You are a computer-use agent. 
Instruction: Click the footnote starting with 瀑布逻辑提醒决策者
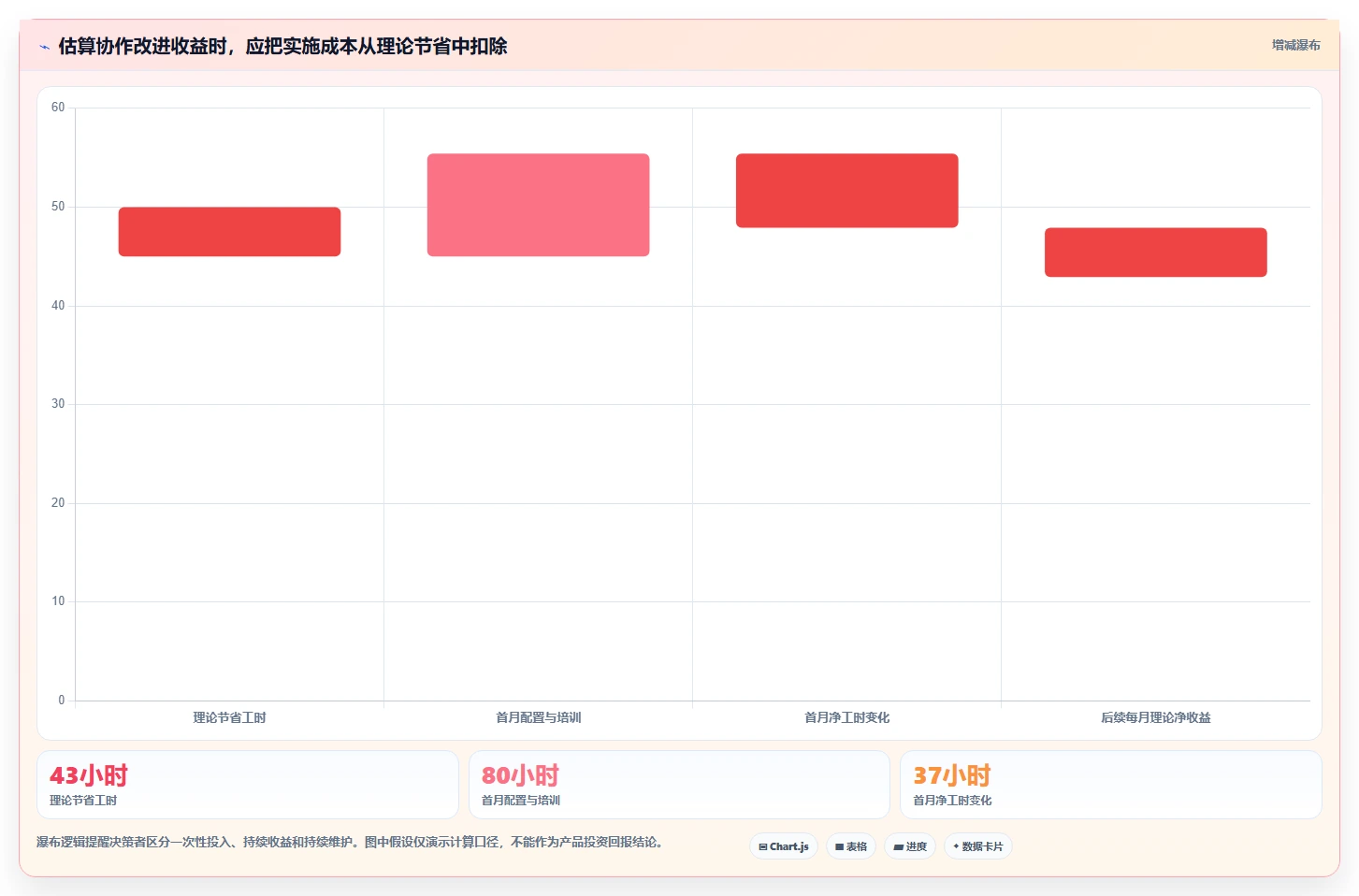[350, 842]
